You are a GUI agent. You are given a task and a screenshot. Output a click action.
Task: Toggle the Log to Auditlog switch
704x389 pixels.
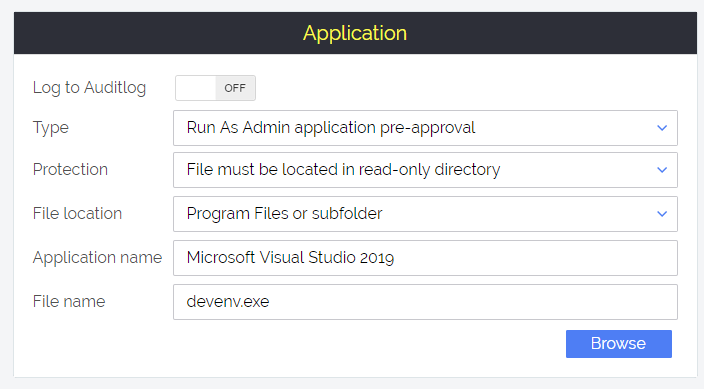[216, 88]
